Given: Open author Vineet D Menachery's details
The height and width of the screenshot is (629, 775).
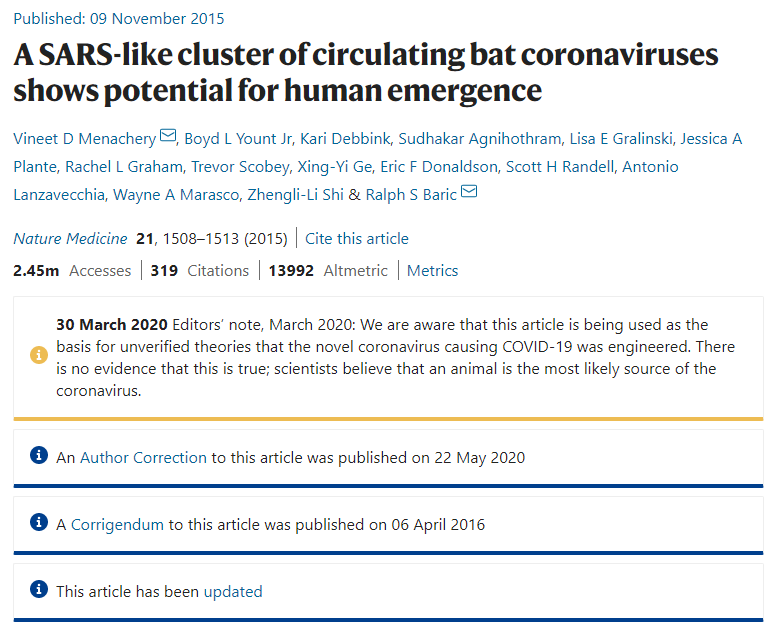Looking at the screenshot, I should tap(85, 139).
